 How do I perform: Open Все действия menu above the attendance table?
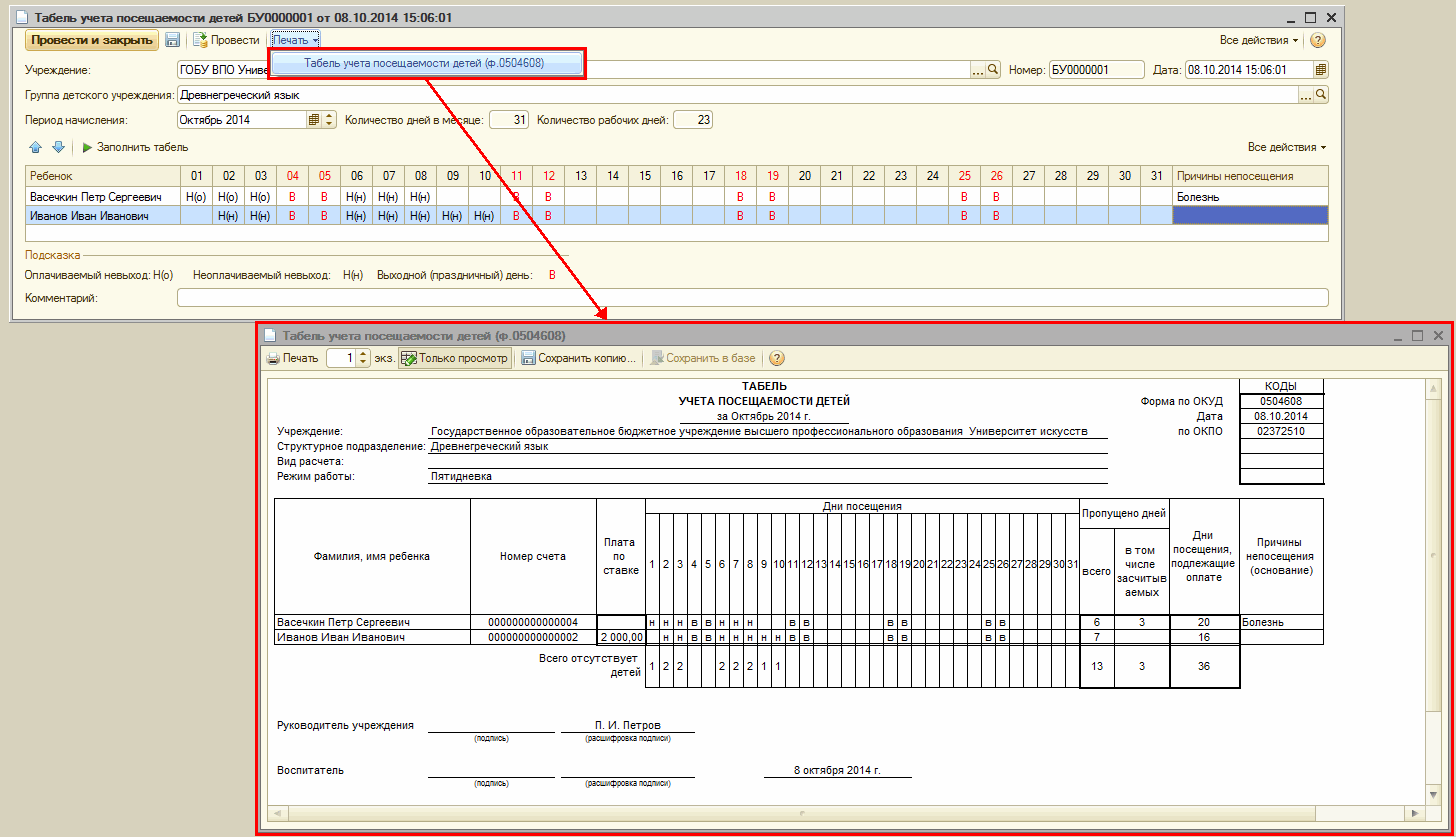click(1287, 147)
